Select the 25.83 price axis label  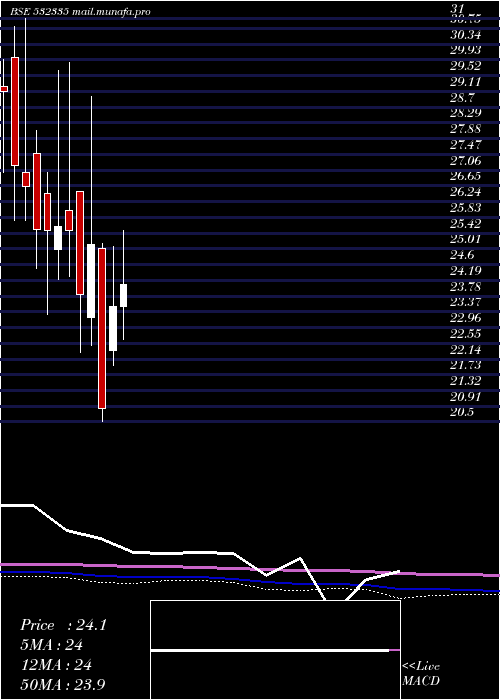pyautogui.click(x=465, y=208)
